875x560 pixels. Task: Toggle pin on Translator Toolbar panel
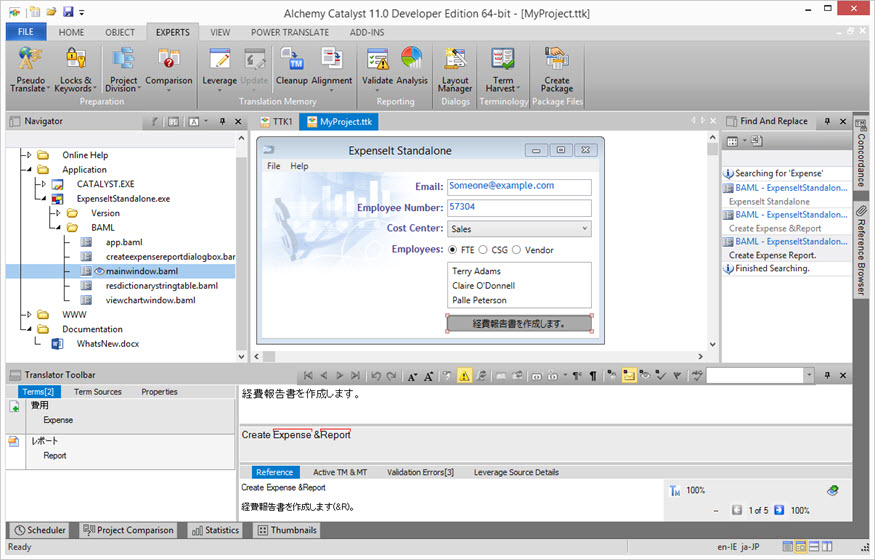click(827, 375)
